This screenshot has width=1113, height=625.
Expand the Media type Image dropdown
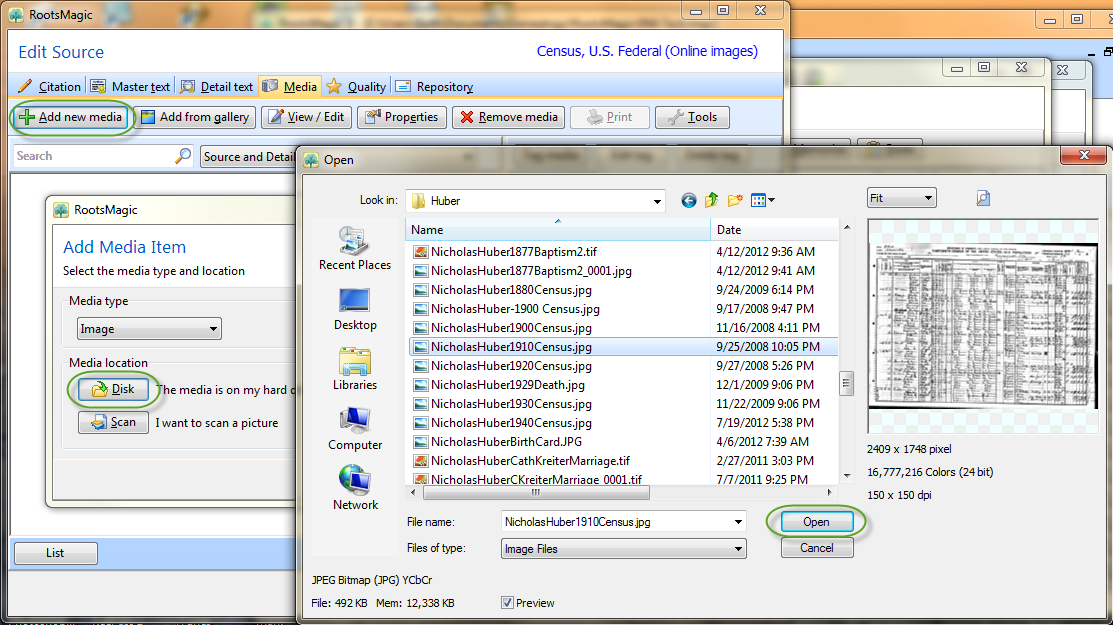(149, 329)
